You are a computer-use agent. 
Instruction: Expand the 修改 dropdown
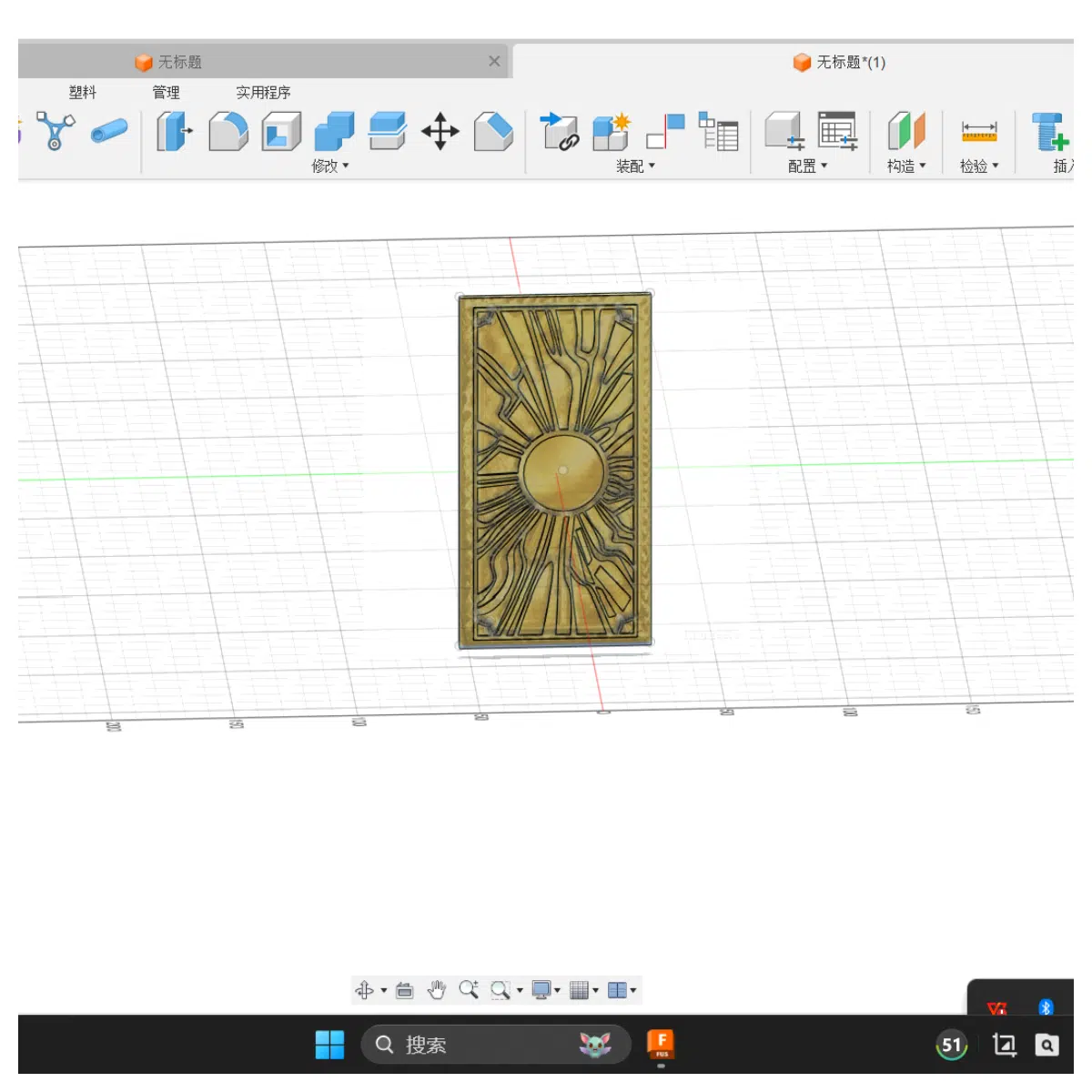330,166
